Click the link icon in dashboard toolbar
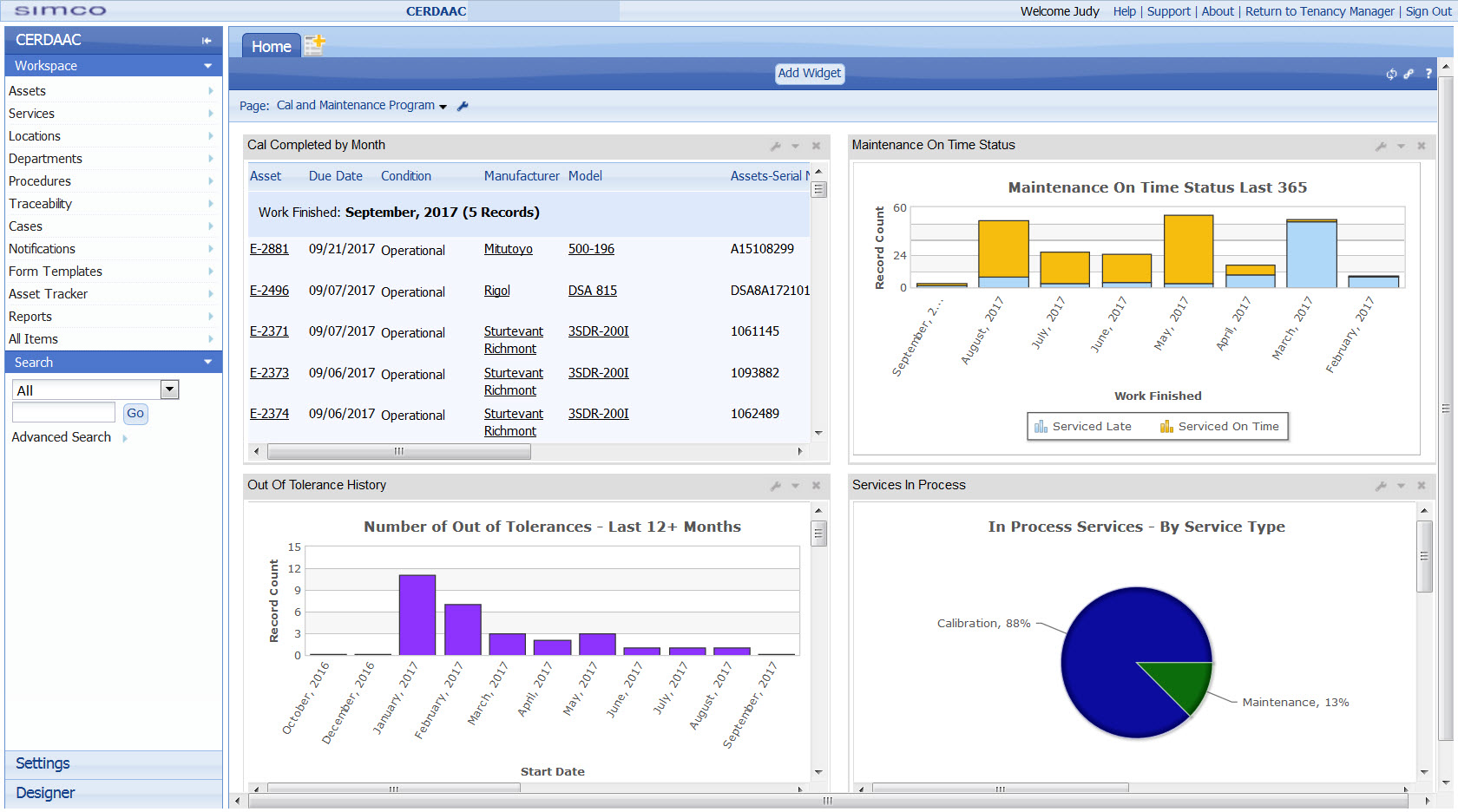 1409,74
